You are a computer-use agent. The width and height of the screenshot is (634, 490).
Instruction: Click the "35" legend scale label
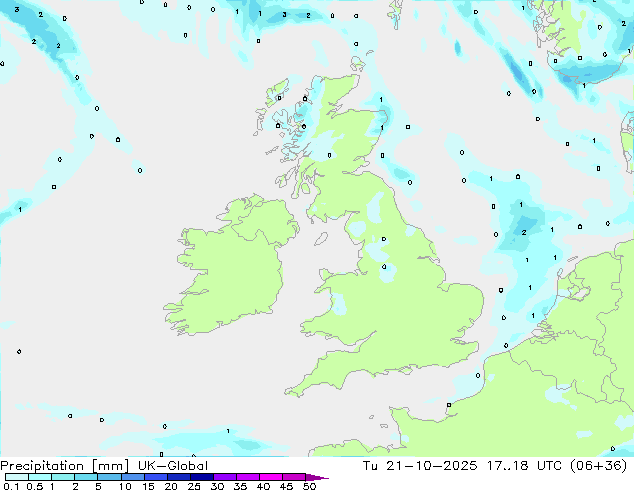[240, 486]
